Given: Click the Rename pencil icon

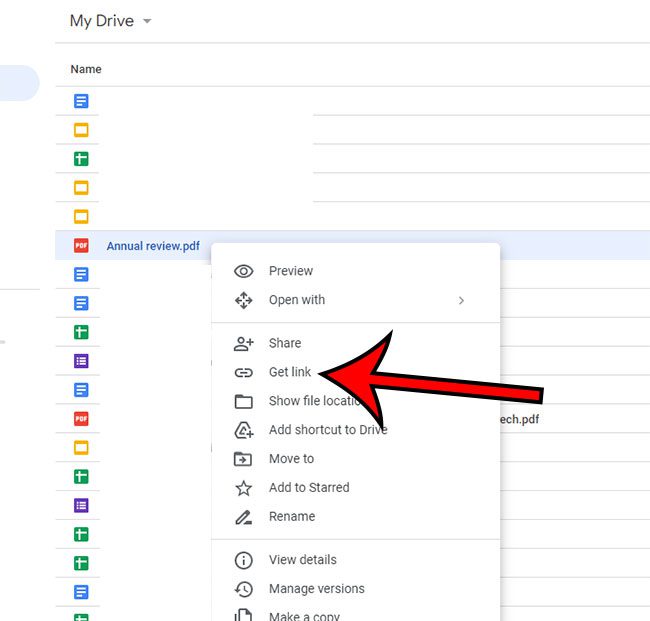Looking at the screenshot, I should click(243, 517).
